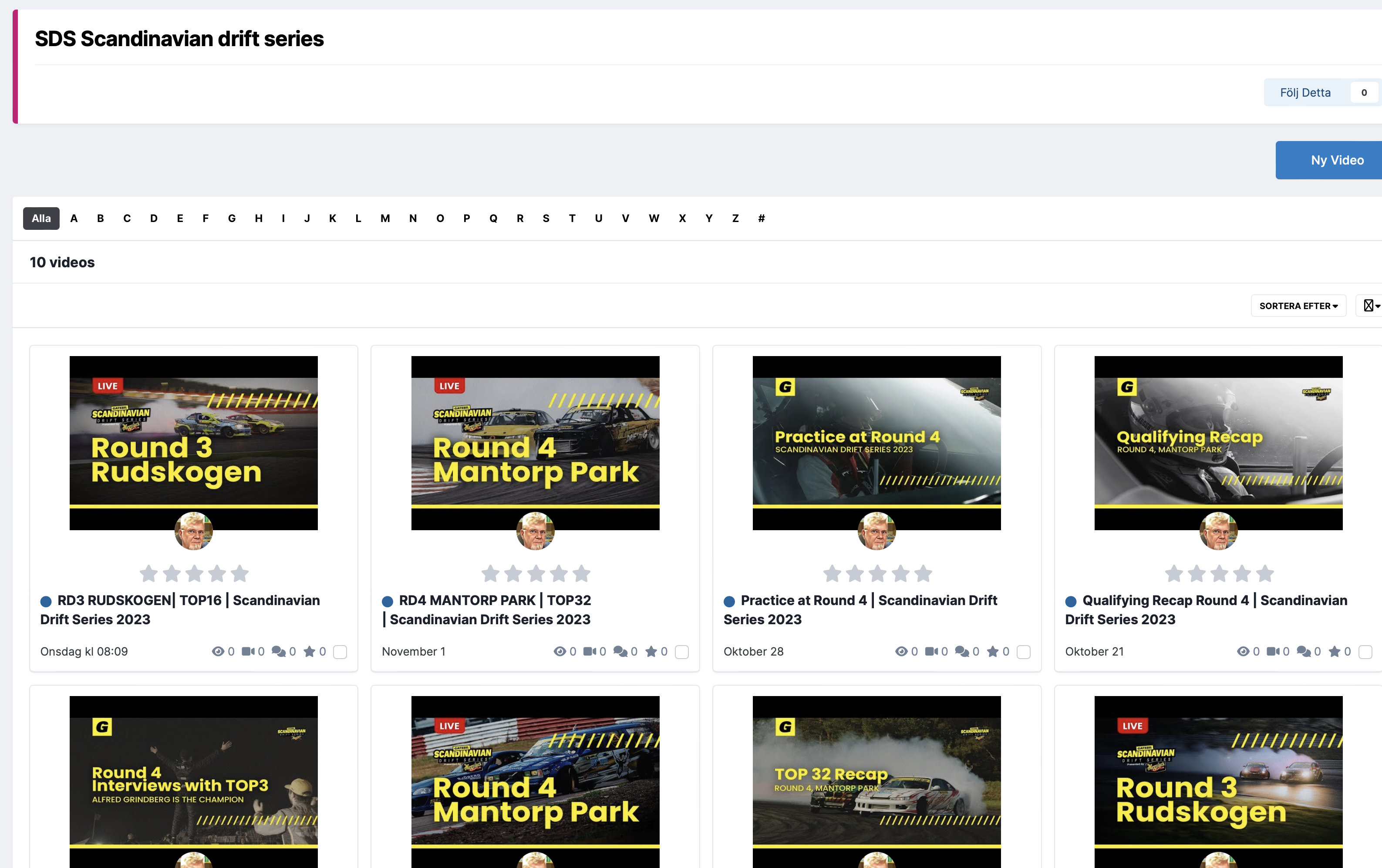
Task: Set third rating star on RD3 Rudskogen card
Action: tap(194, 573)
